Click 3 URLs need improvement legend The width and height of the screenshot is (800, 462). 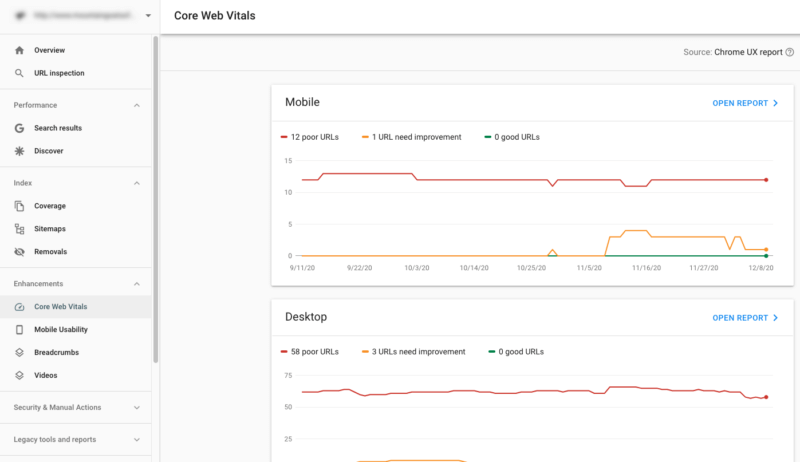point(414,352)
